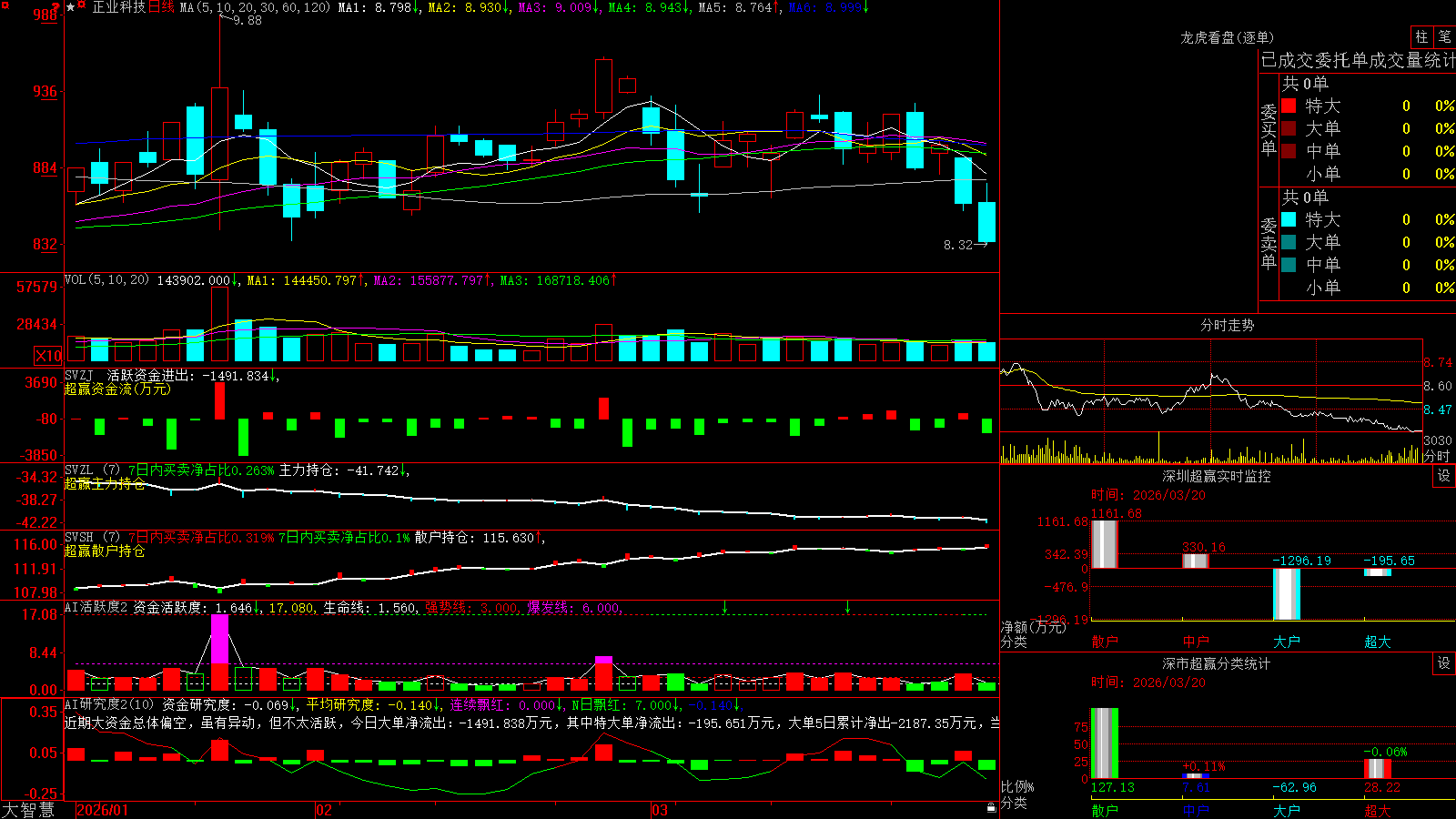Click the 深圳超赢实时监控 panel title
This screenshot has width=1456, height=819.
pos(1216,476)
